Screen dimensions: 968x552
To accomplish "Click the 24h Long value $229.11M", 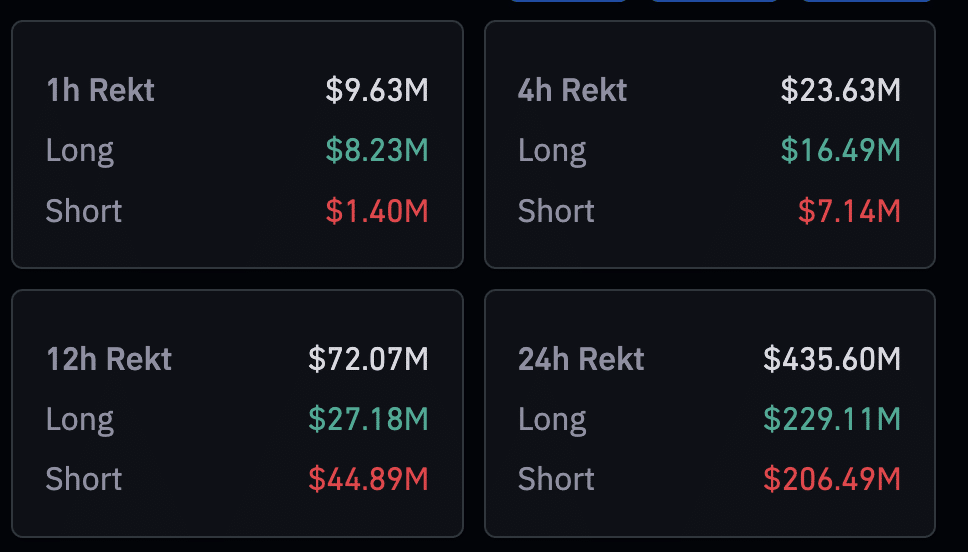I will 832,419.
